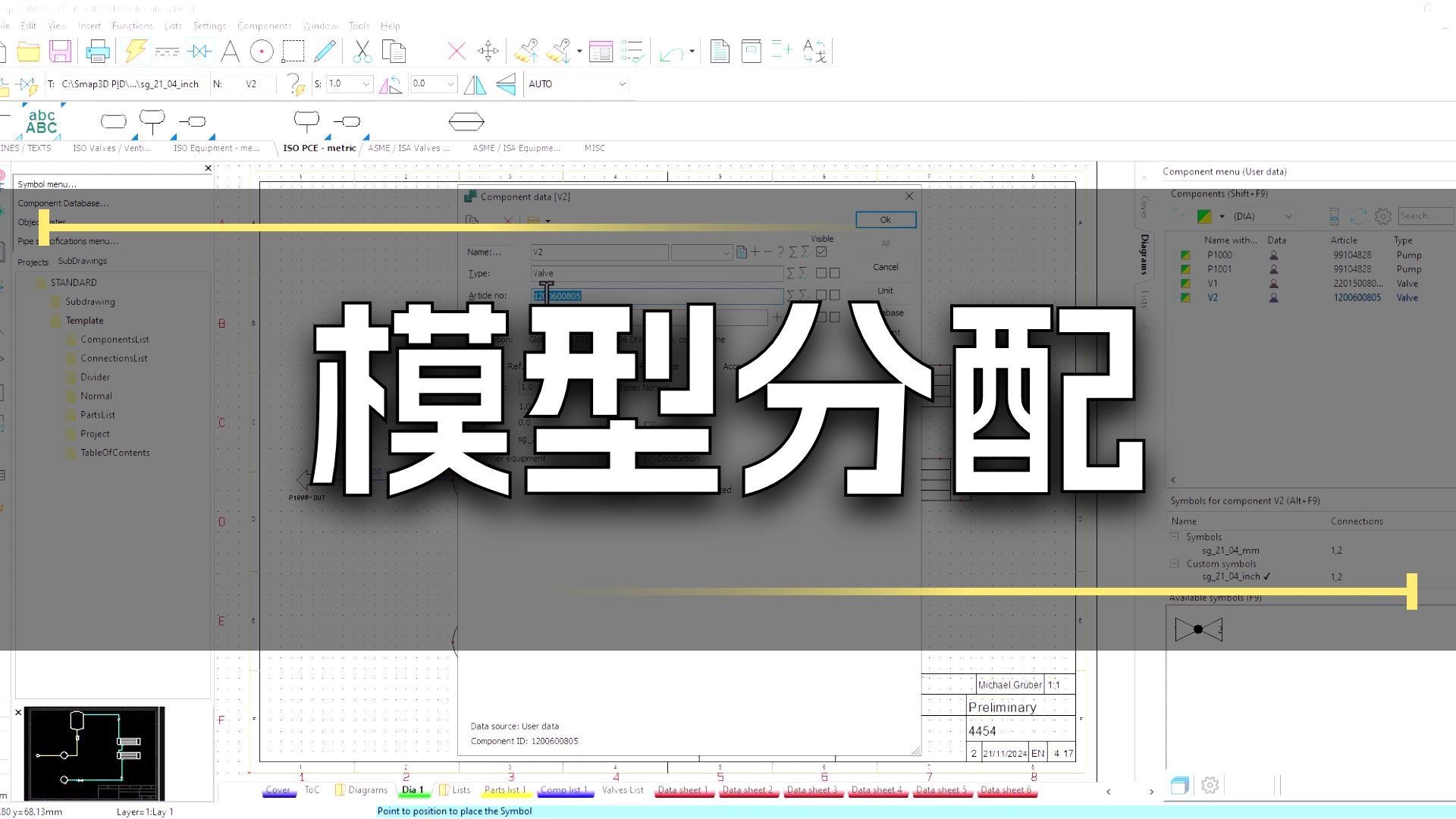Tick the second checkbox in the Article no row
The width and height of the screenshot is (1456, 819).
835,295
